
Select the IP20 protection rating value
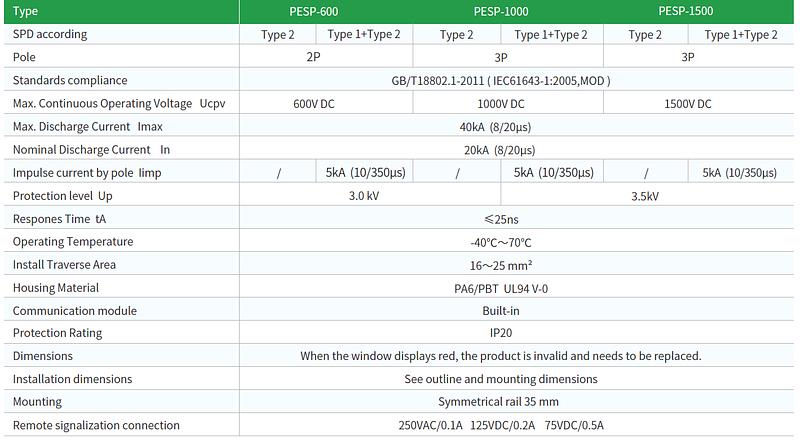click(x=500, y=334)
